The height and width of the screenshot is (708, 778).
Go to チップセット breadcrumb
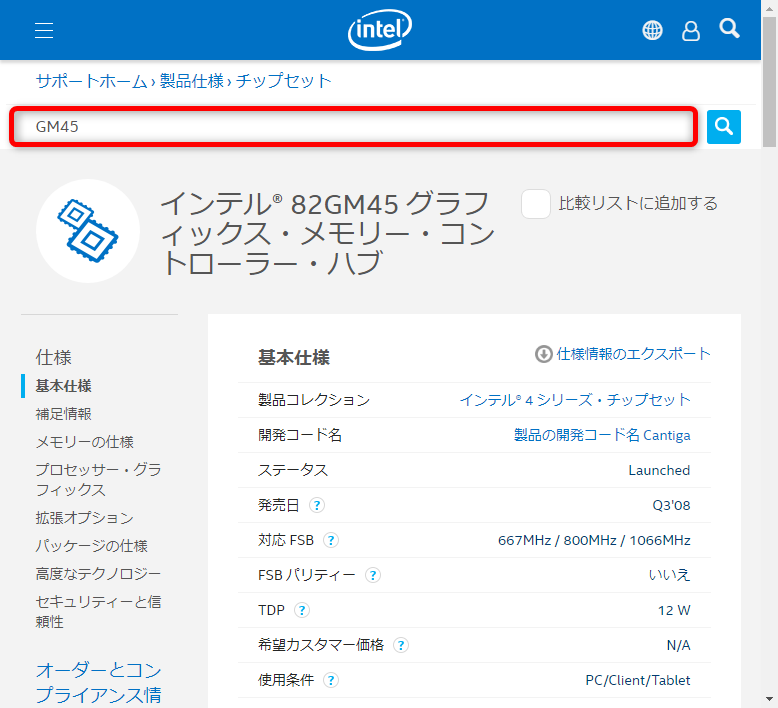click(x=283, y=81)
